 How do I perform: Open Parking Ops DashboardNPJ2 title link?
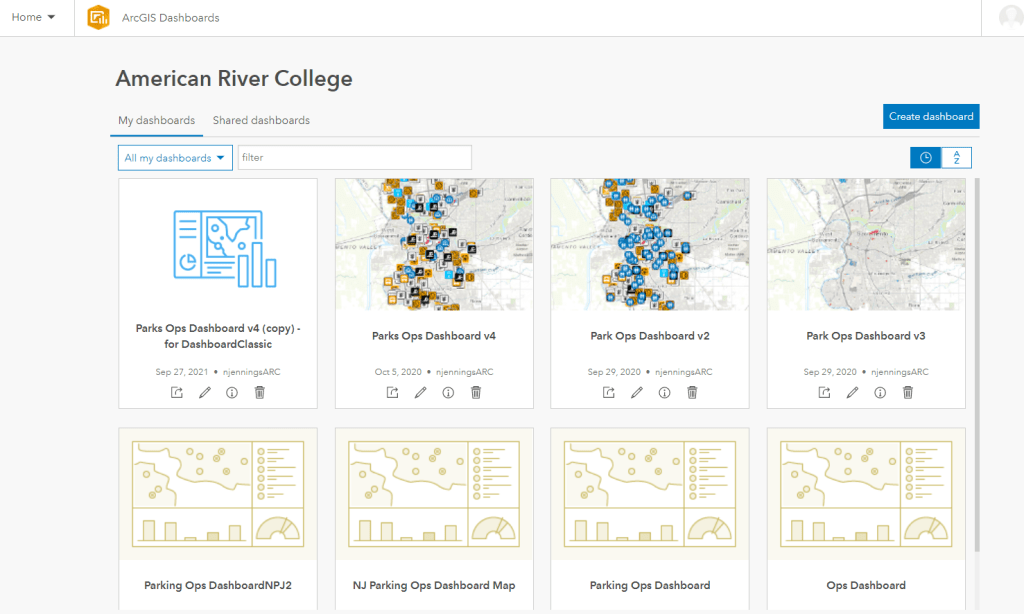(x=217, y=586)
